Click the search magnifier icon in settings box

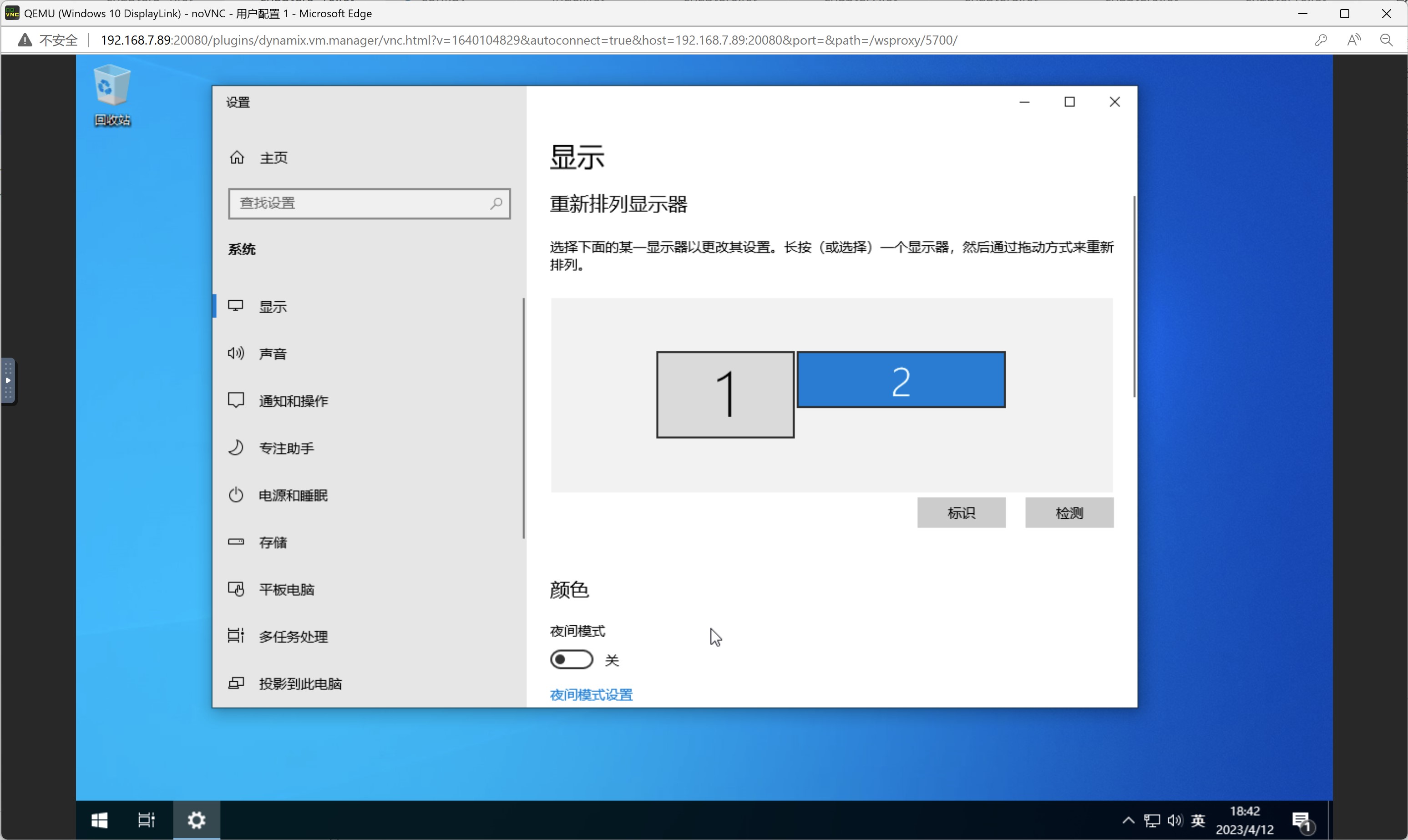pos(496,203)
